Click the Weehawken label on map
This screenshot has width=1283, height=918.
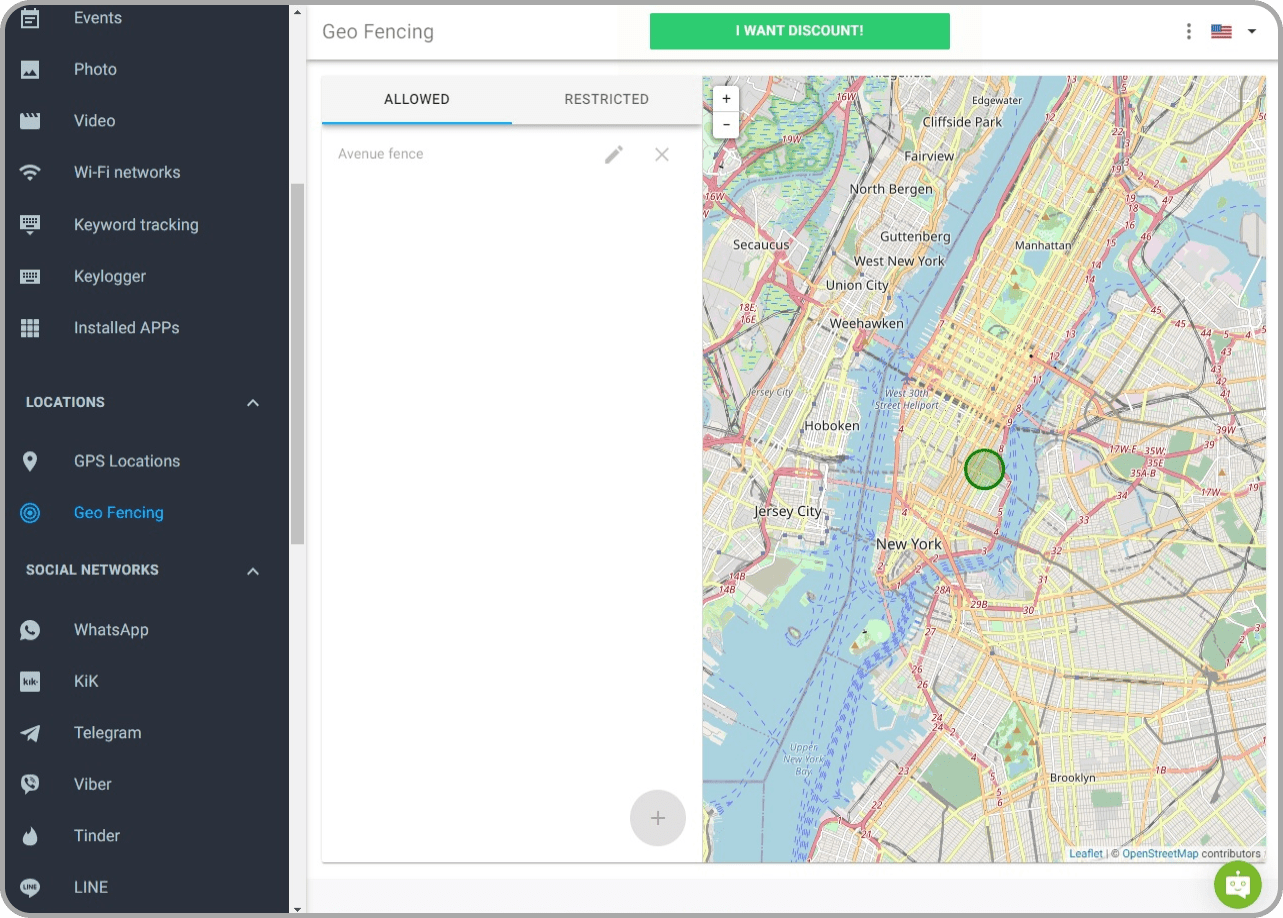point(867,324)
